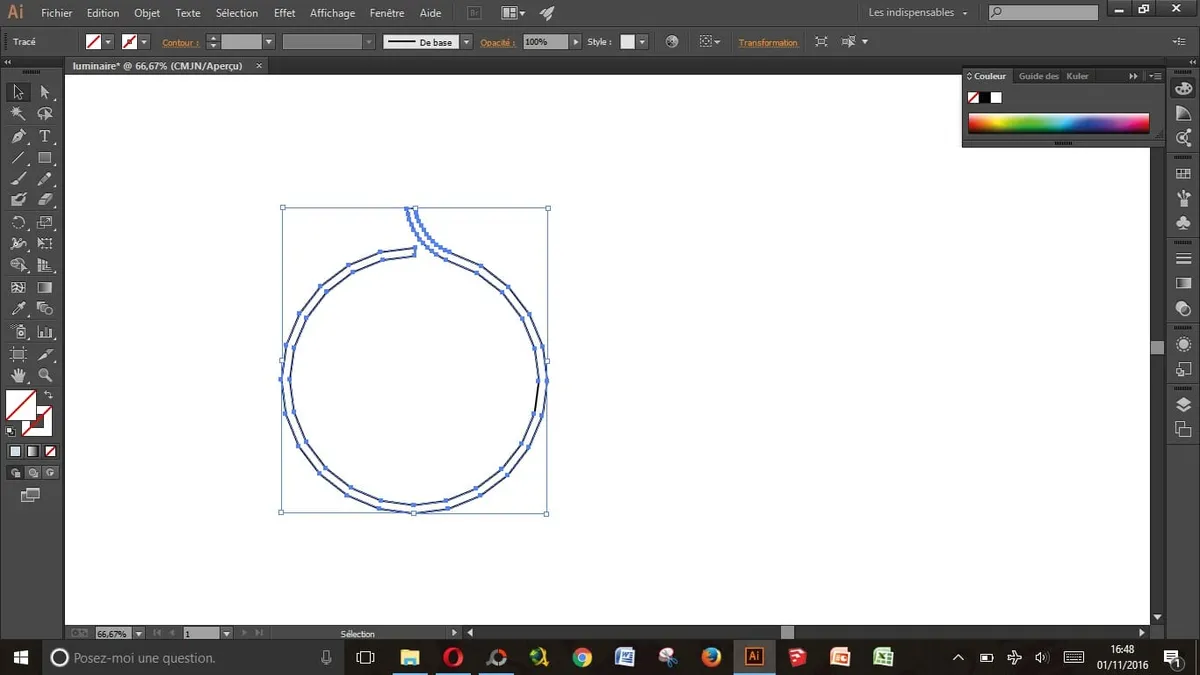The image size is (1200, 675).
Task: Open the Symbols panel icon in dock
Action: tap(1184, 222)
